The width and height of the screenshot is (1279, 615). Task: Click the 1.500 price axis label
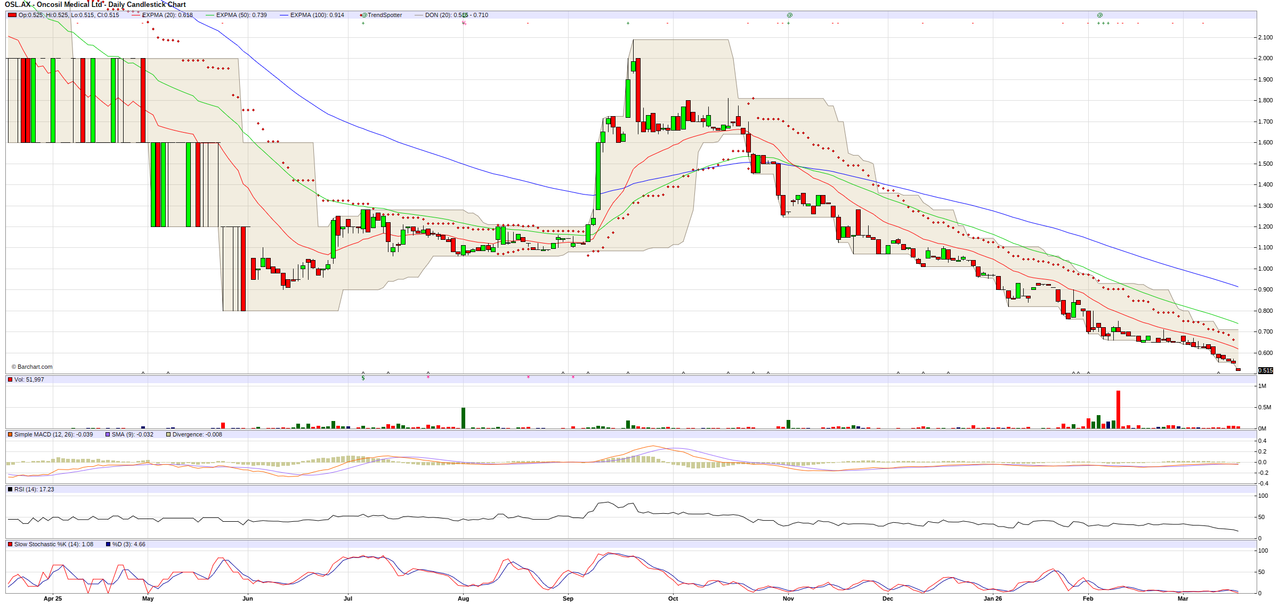point(1264,163)
